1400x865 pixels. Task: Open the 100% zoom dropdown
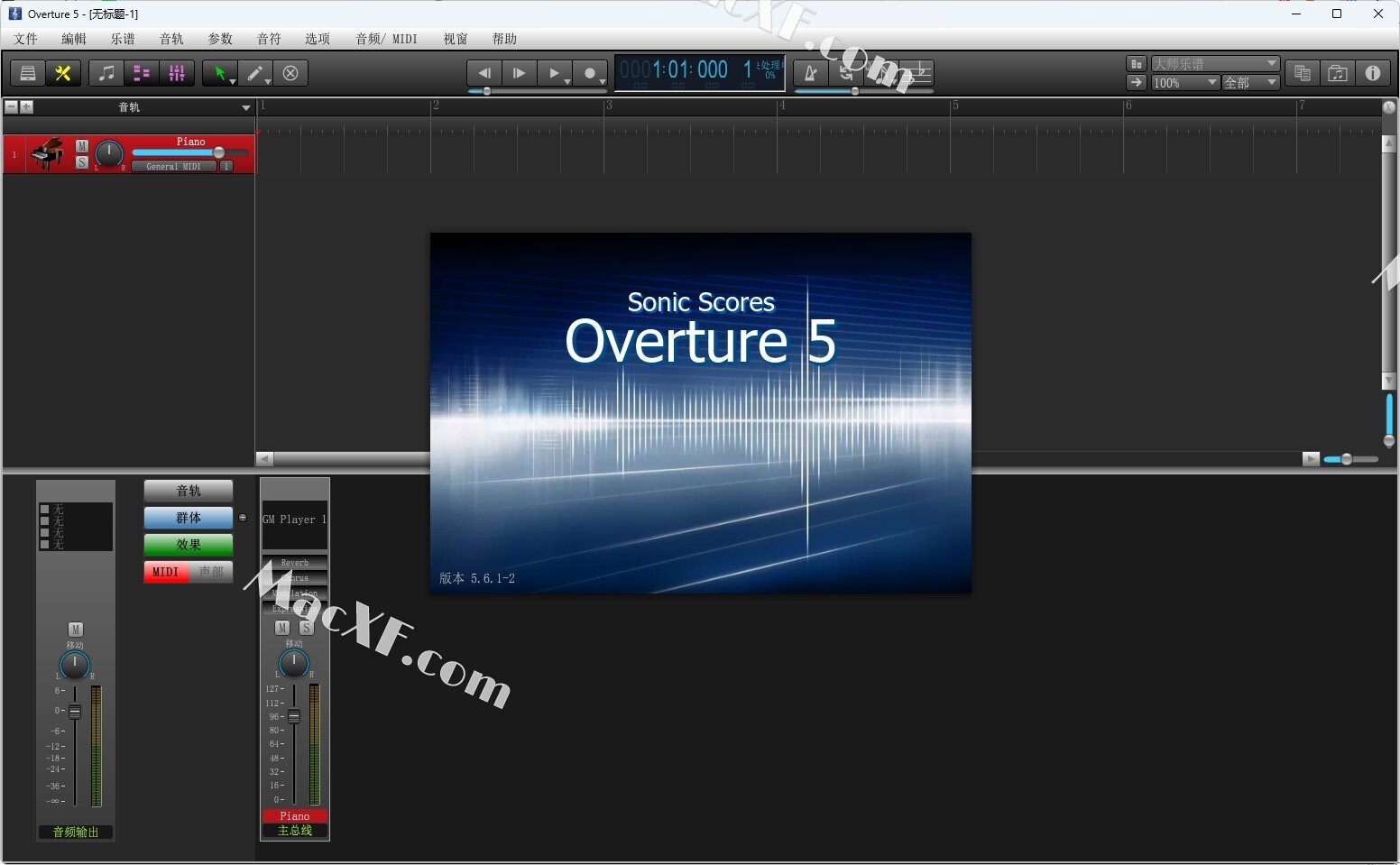[1185, 83]
